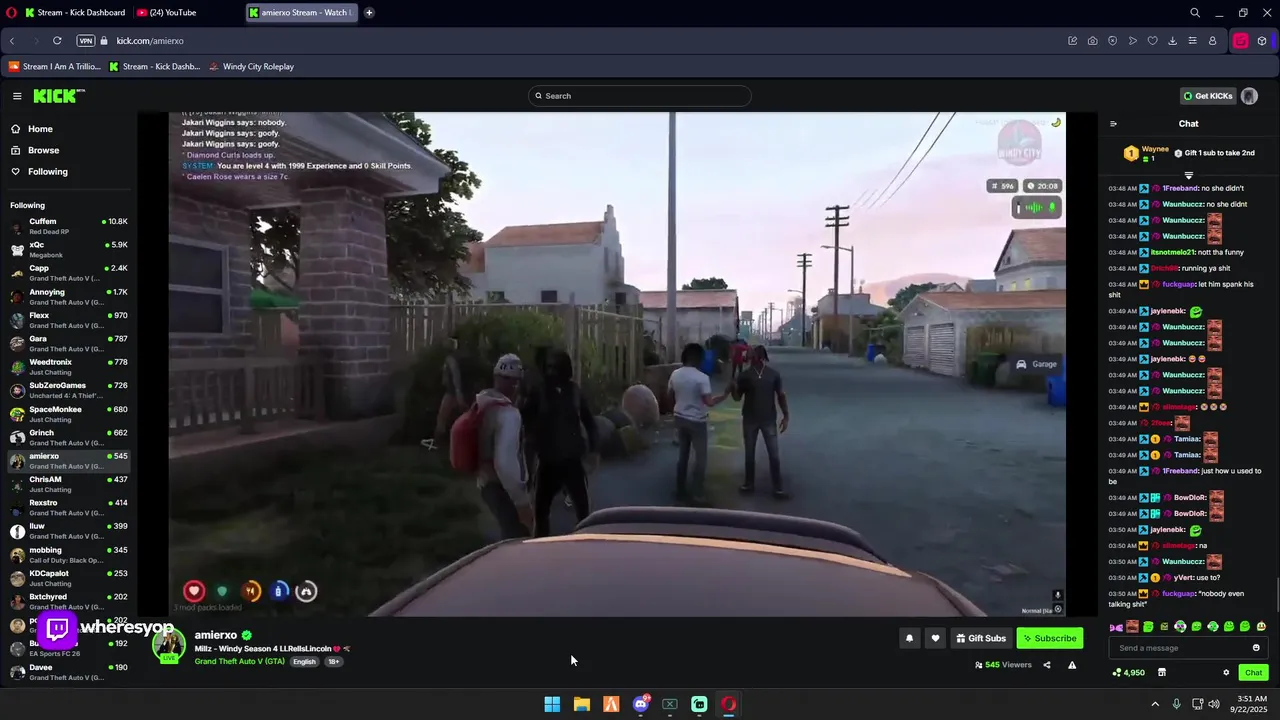
Task: Focus the Kick search bar
Action: [x=640, y=96]
